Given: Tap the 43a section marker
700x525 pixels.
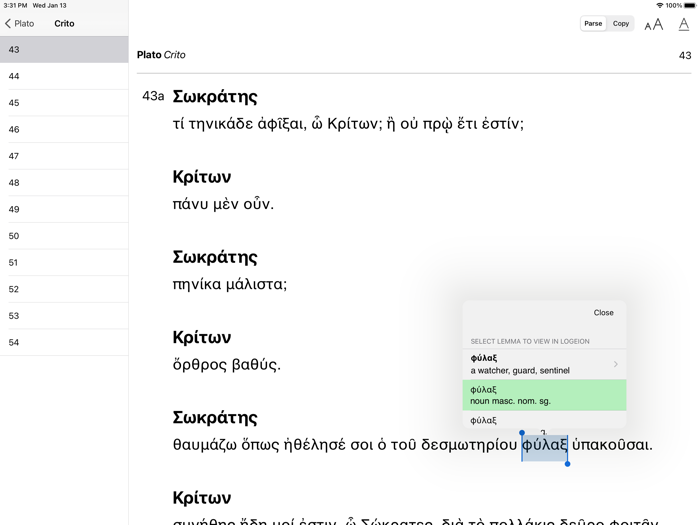Looking at the screenshot, I should [153, 96].
